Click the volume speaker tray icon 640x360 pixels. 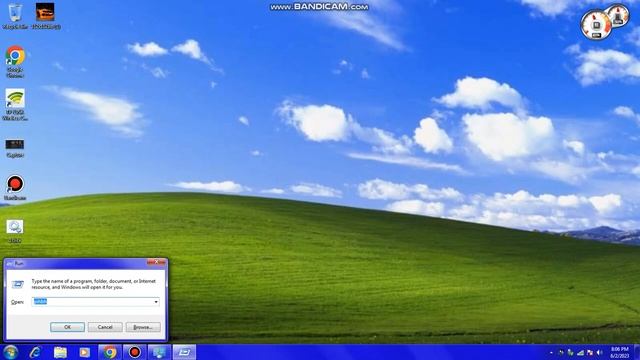pos(599,353)
